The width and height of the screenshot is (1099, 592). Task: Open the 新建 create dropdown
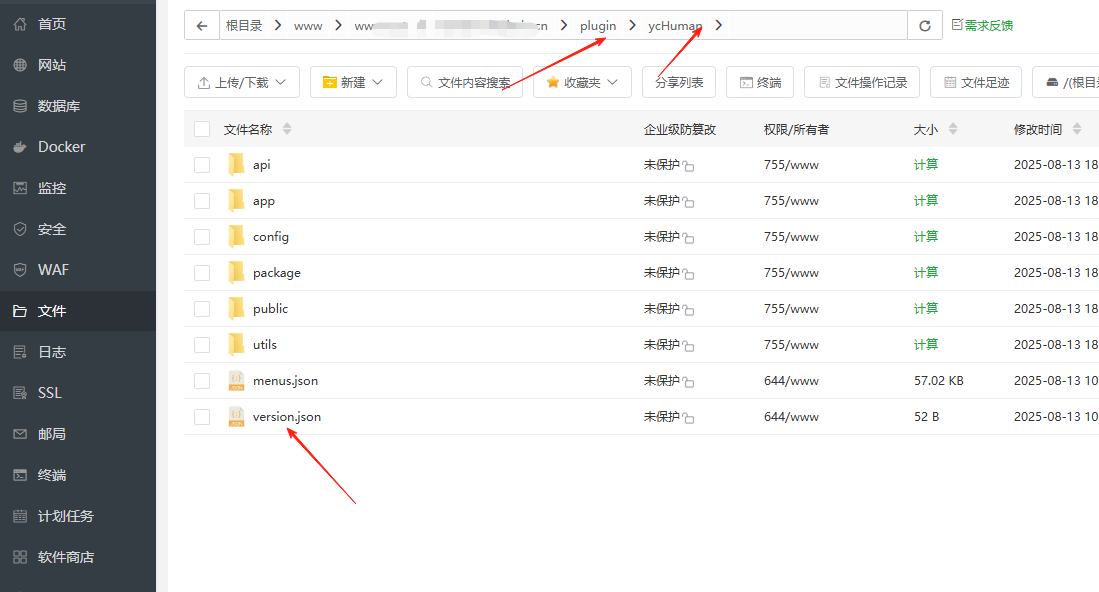coord(353,82)
